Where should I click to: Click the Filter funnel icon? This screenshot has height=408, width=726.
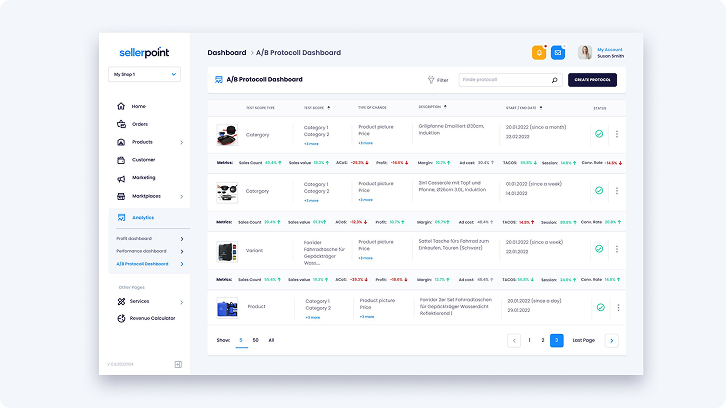point(431,80)
